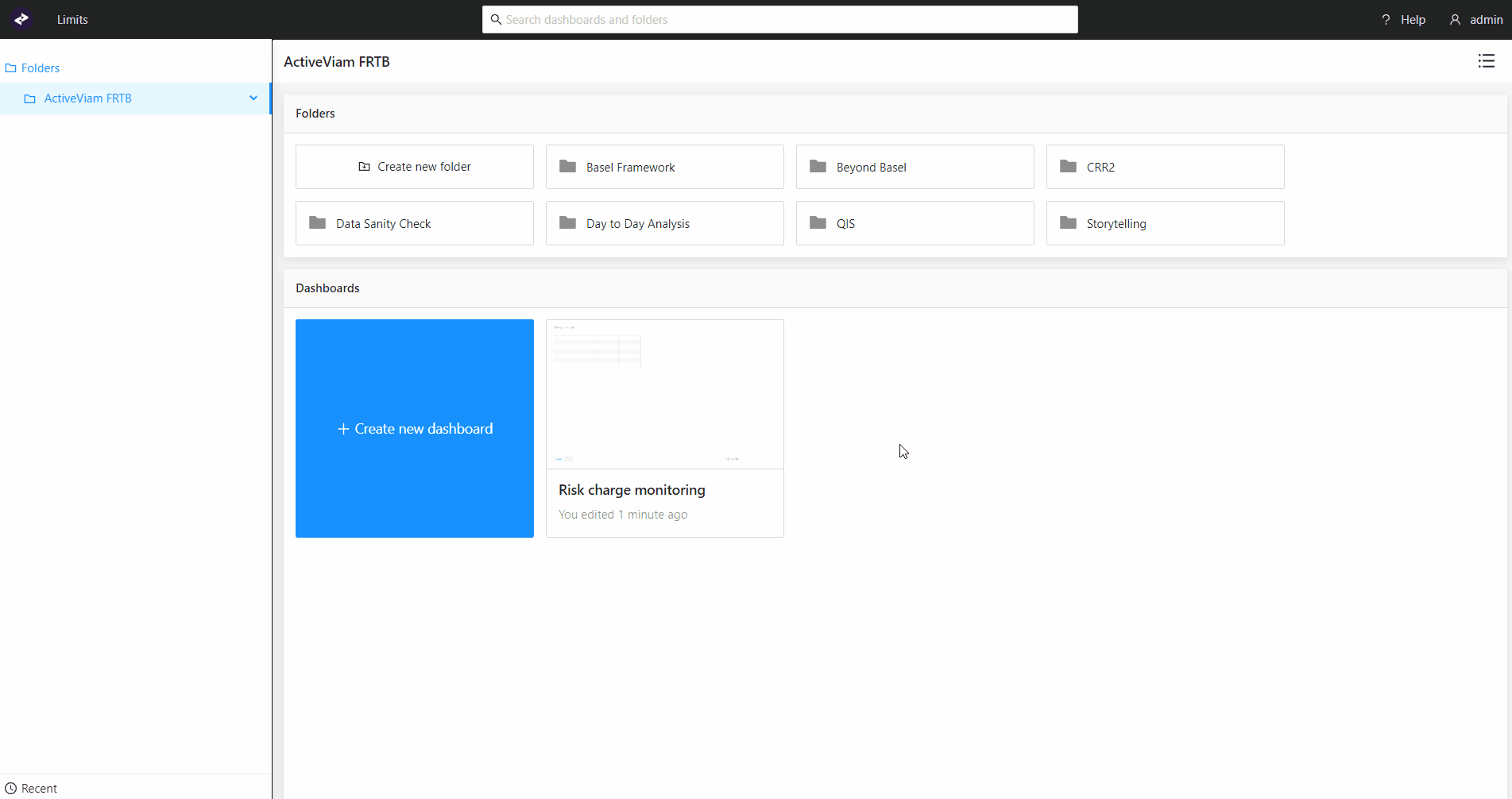This screenshot has height=799, width=1512.
Task: Click the folder icon beside Folders
Action: (x=11, y=68)
